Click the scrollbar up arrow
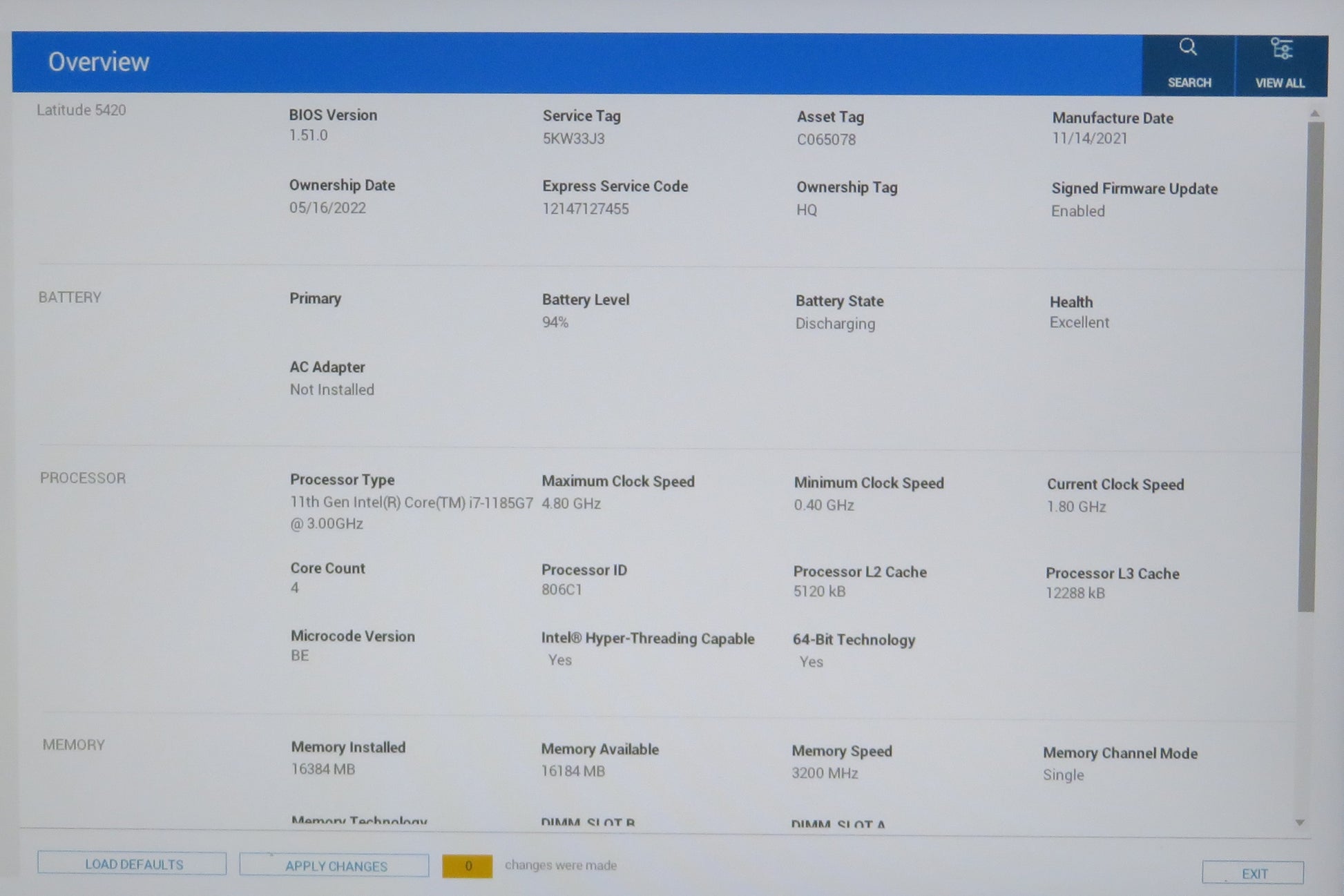 pos(1314,113)
